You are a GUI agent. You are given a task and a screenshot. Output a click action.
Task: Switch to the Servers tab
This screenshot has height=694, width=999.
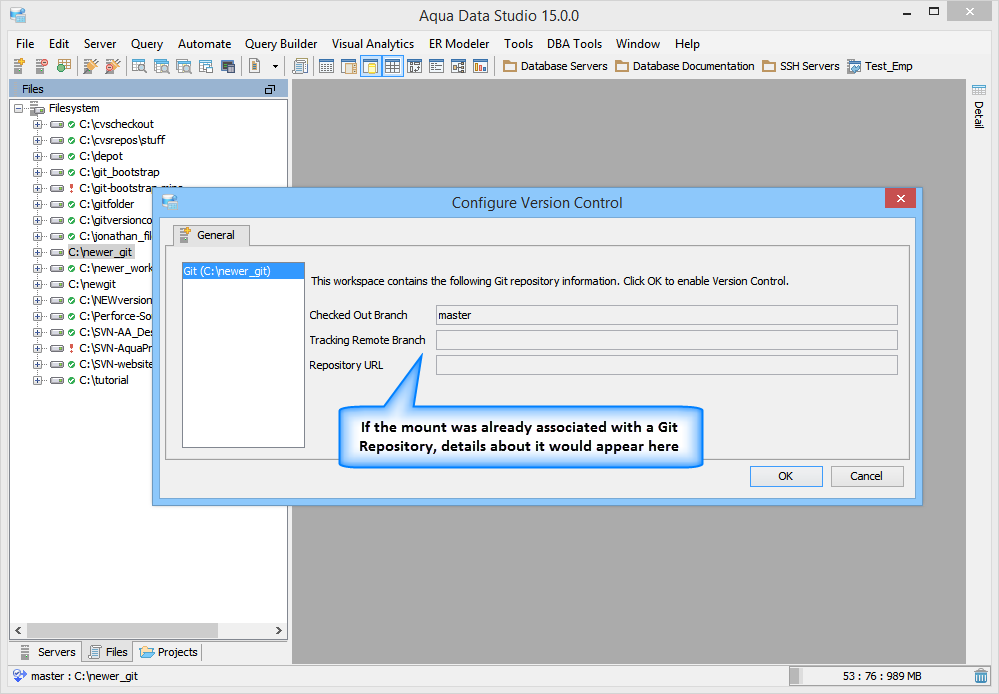pos(48,652)
